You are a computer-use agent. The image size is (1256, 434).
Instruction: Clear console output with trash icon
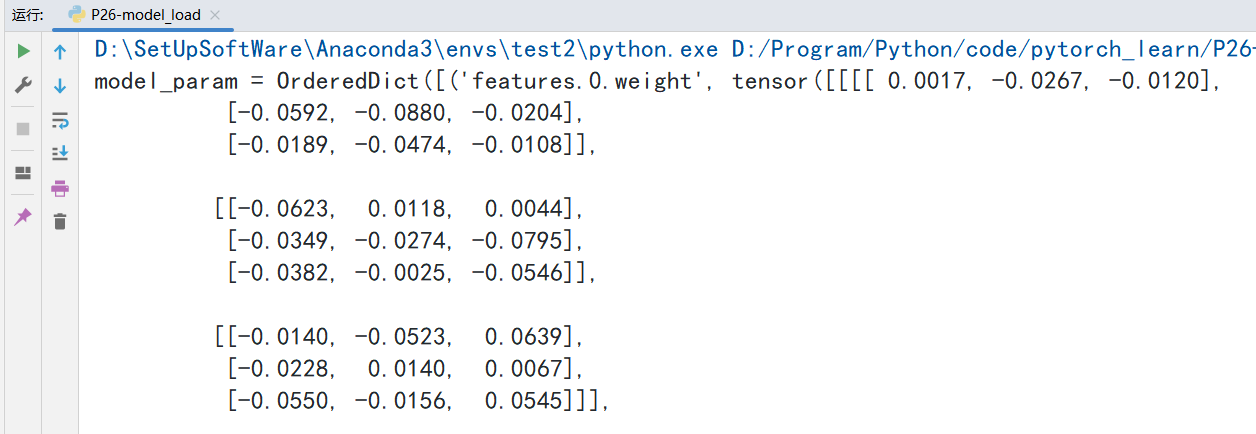60,221
